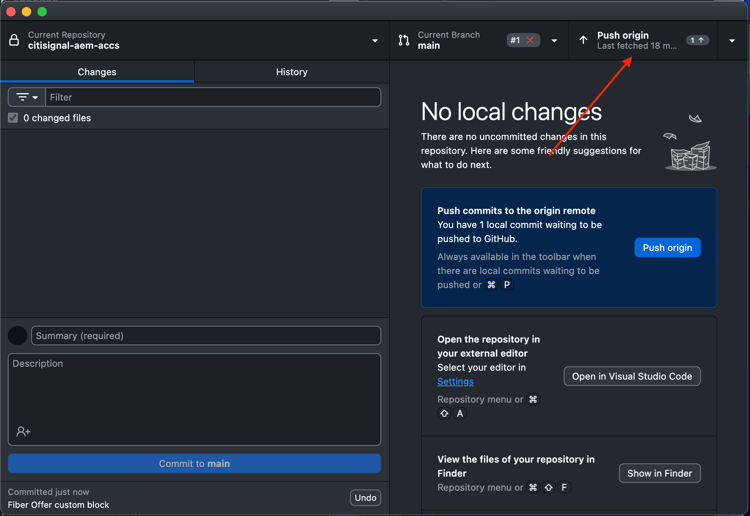Open the push options dropdown arrow
Viewport: 750px width, 516px height.
click(x=732, y=41)
